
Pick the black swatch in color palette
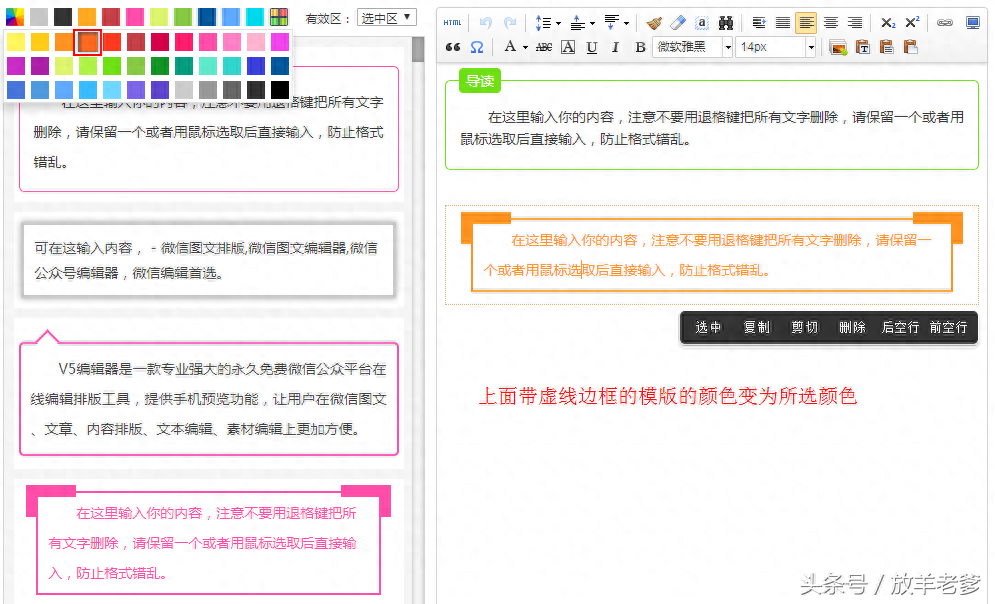(x=280, y=90)
